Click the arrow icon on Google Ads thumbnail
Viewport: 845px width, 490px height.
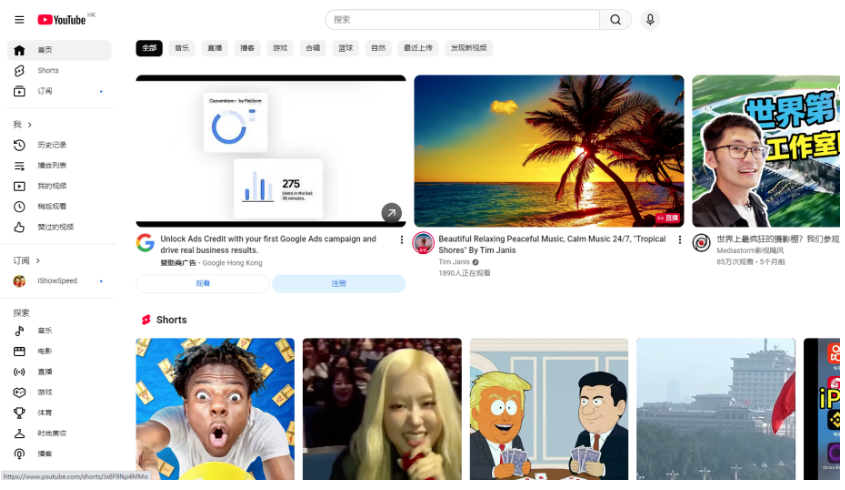tap(391, 213)
